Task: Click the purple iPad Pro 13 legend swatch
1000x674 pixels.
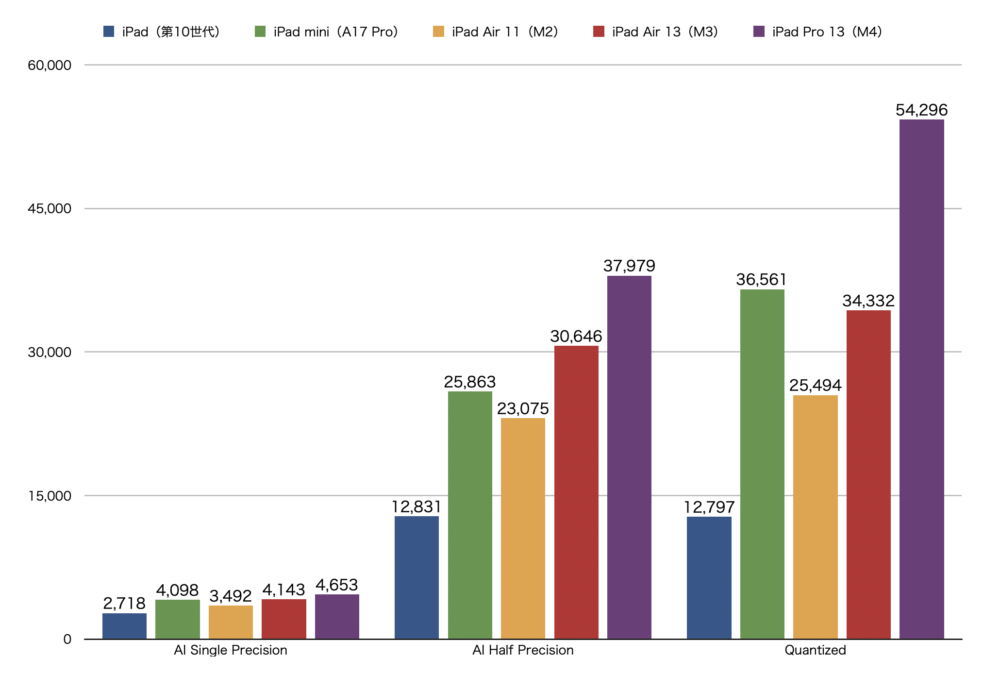Action: [x=758, y=32]
